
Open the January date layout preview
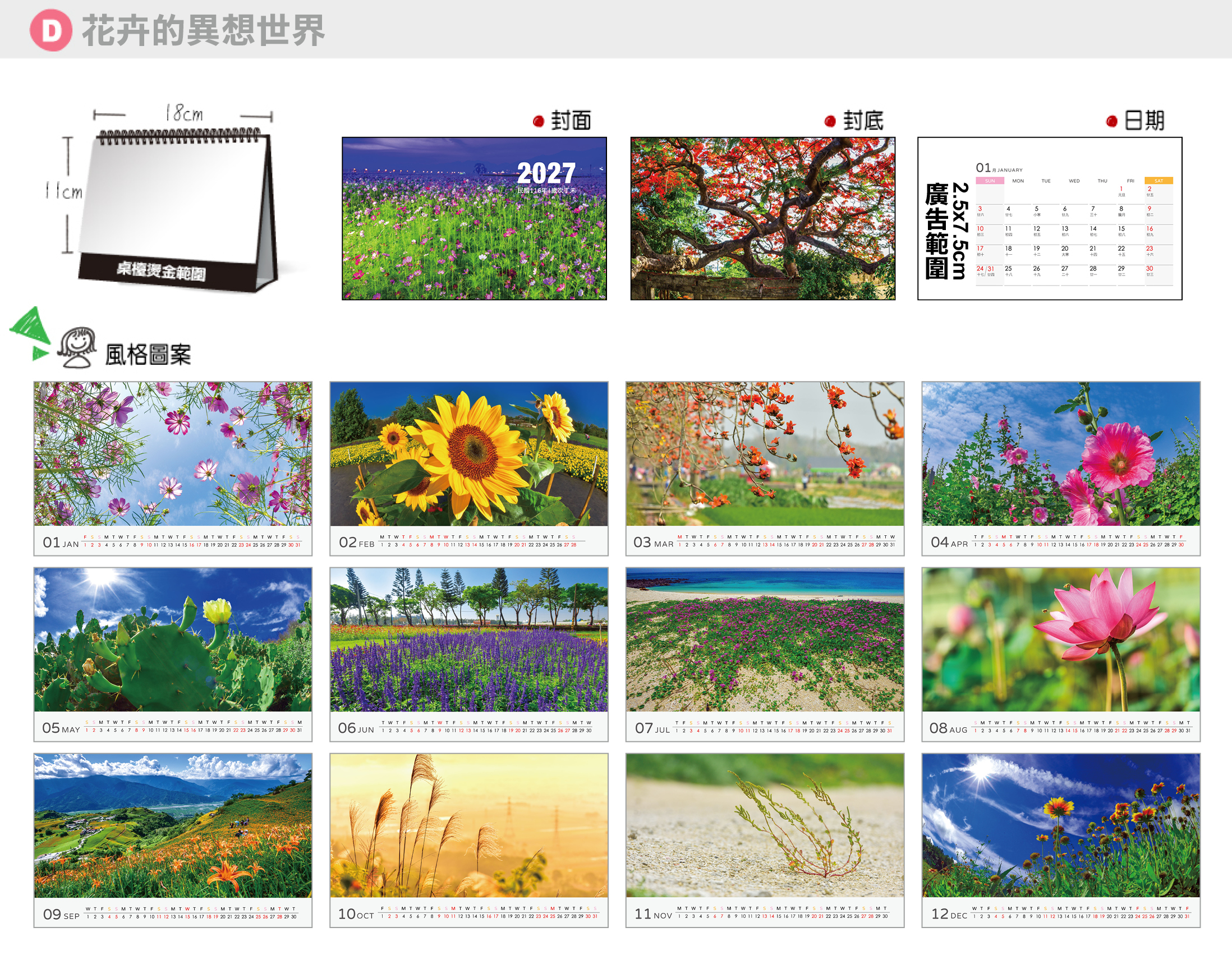coord(1050,218)
